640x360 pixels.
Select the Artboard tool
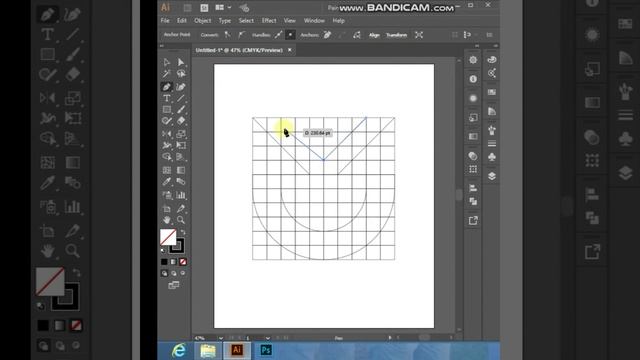click(x=167, y=209)
